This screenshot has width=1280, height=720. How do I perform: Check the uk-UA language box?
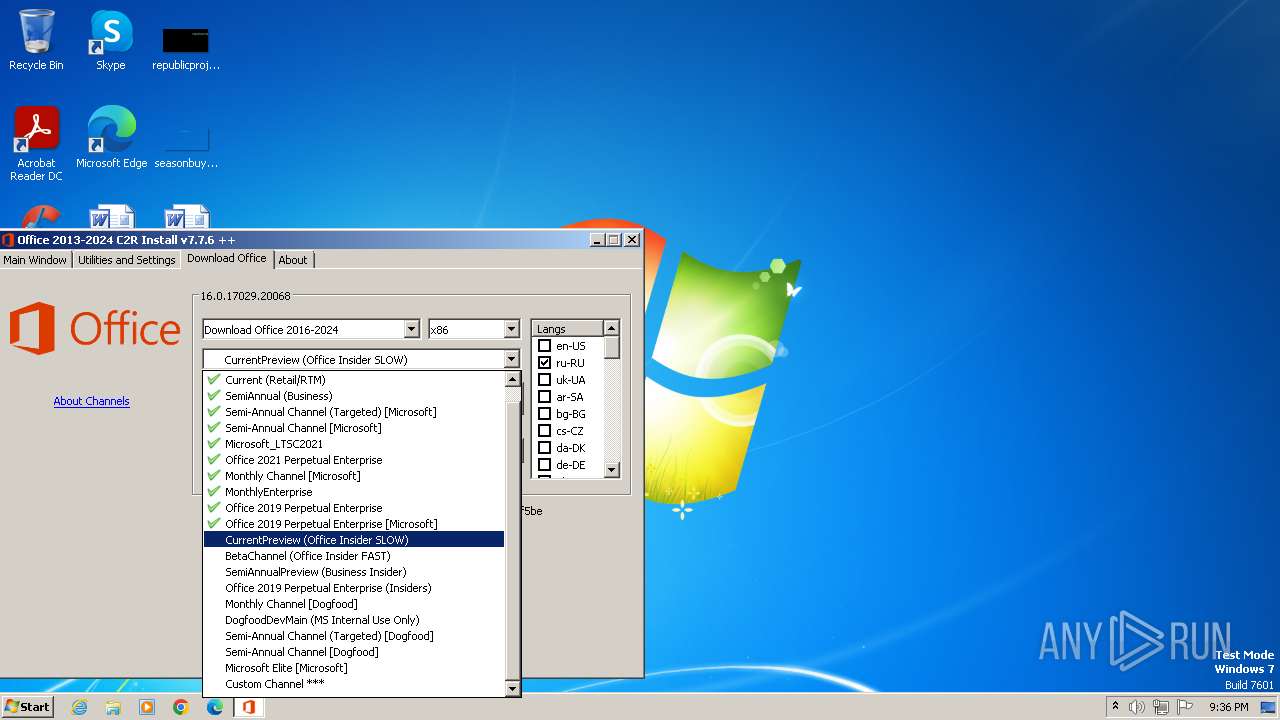545,380
